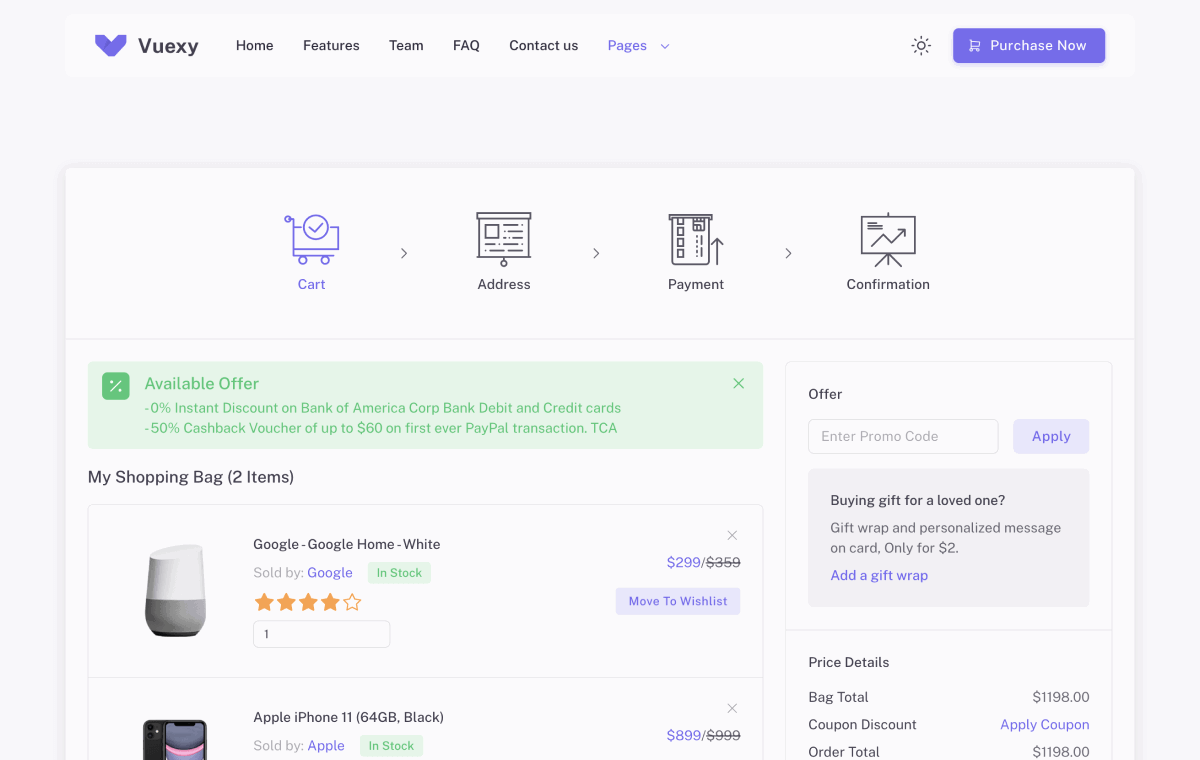Click the green discount offer icon
This screenshot has height=760, width=1200.
pyautogui.click(x=115, y=385)
